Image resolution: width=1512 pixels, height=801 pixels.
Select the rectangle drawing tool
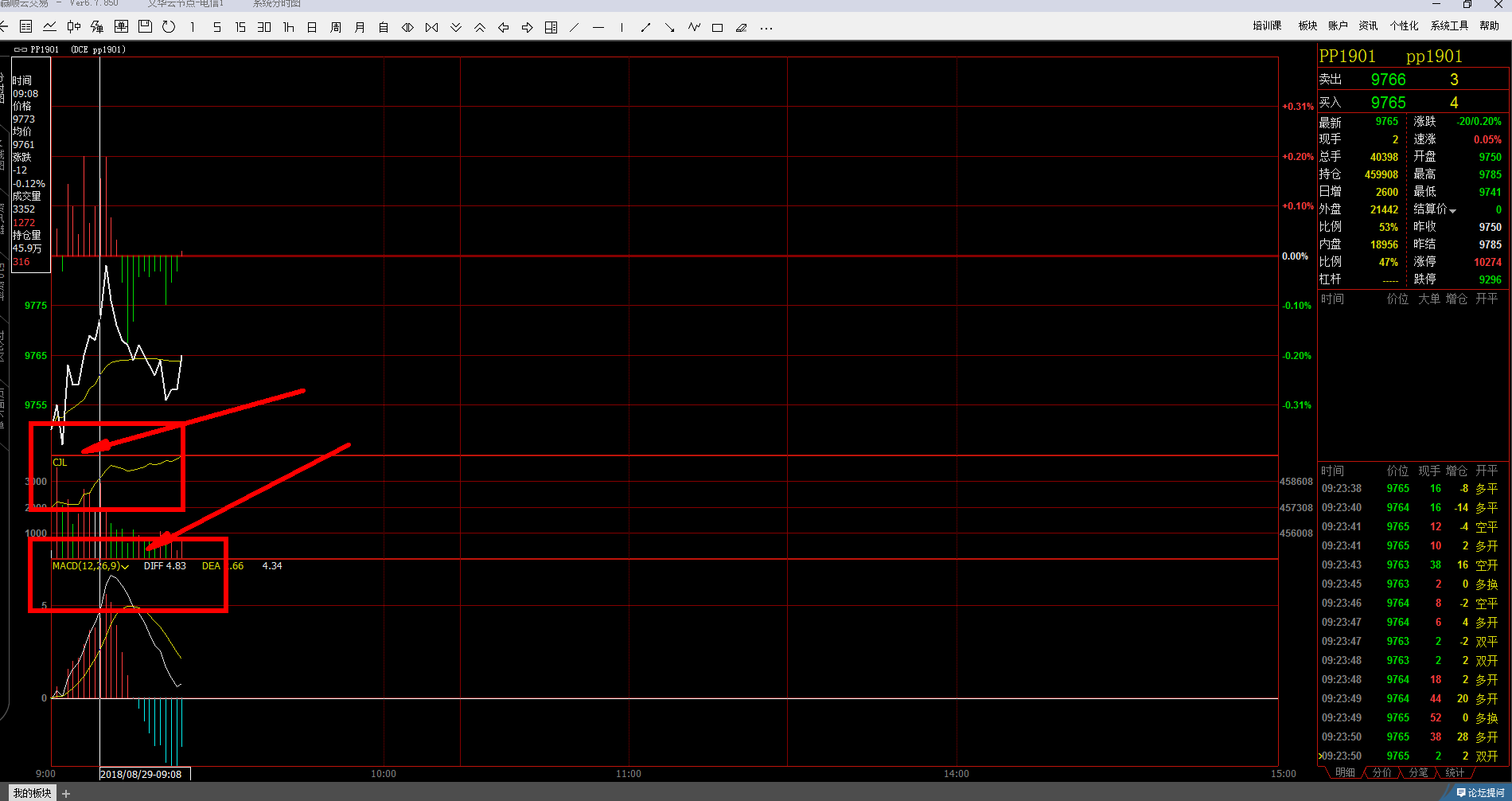point(717,28)
